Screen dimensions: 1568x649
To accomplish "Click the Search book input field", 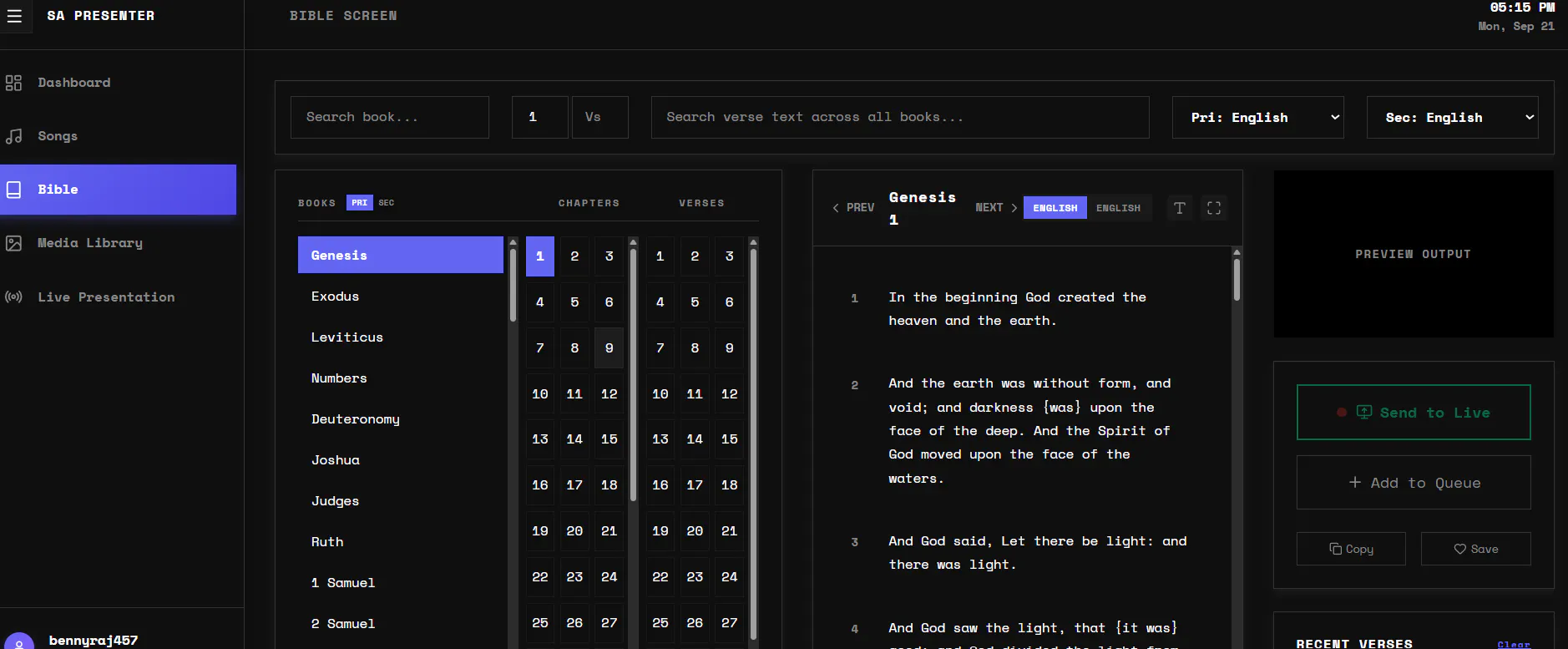I will tap(390, 117).
